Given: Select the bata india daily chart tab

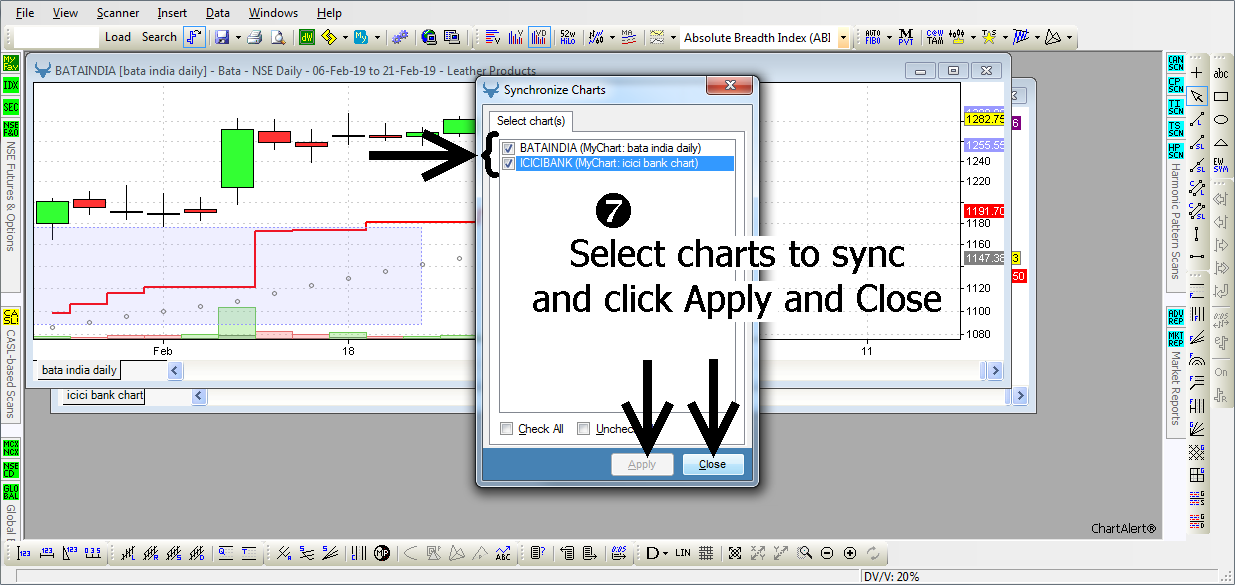Looking at the screenshot, I should point(79,370).
